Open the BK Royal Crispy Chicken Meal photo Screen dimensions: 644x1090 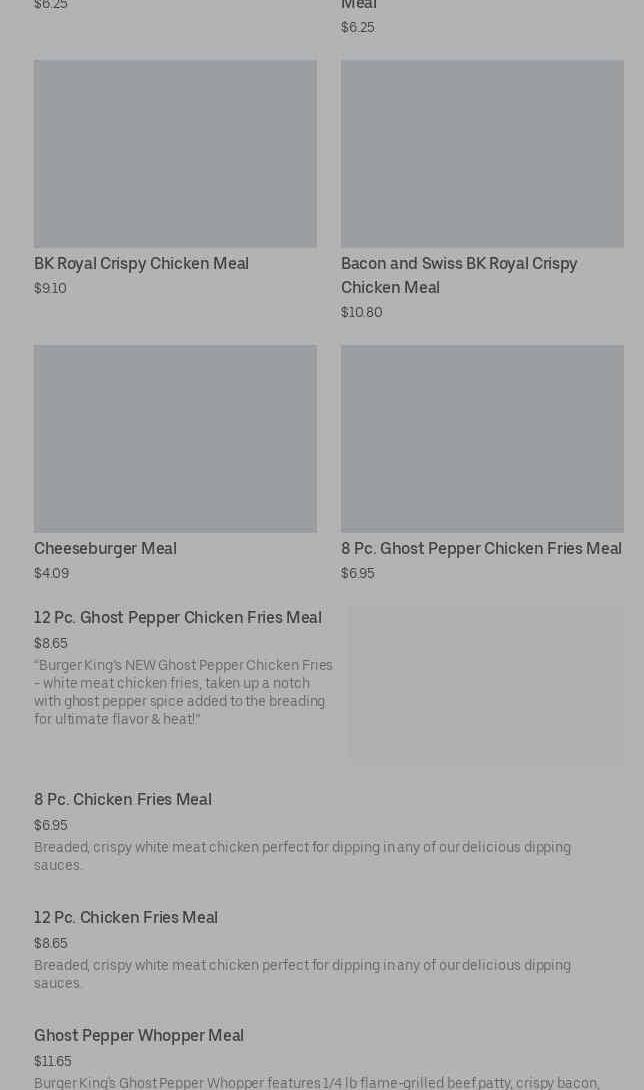(175, 153)
